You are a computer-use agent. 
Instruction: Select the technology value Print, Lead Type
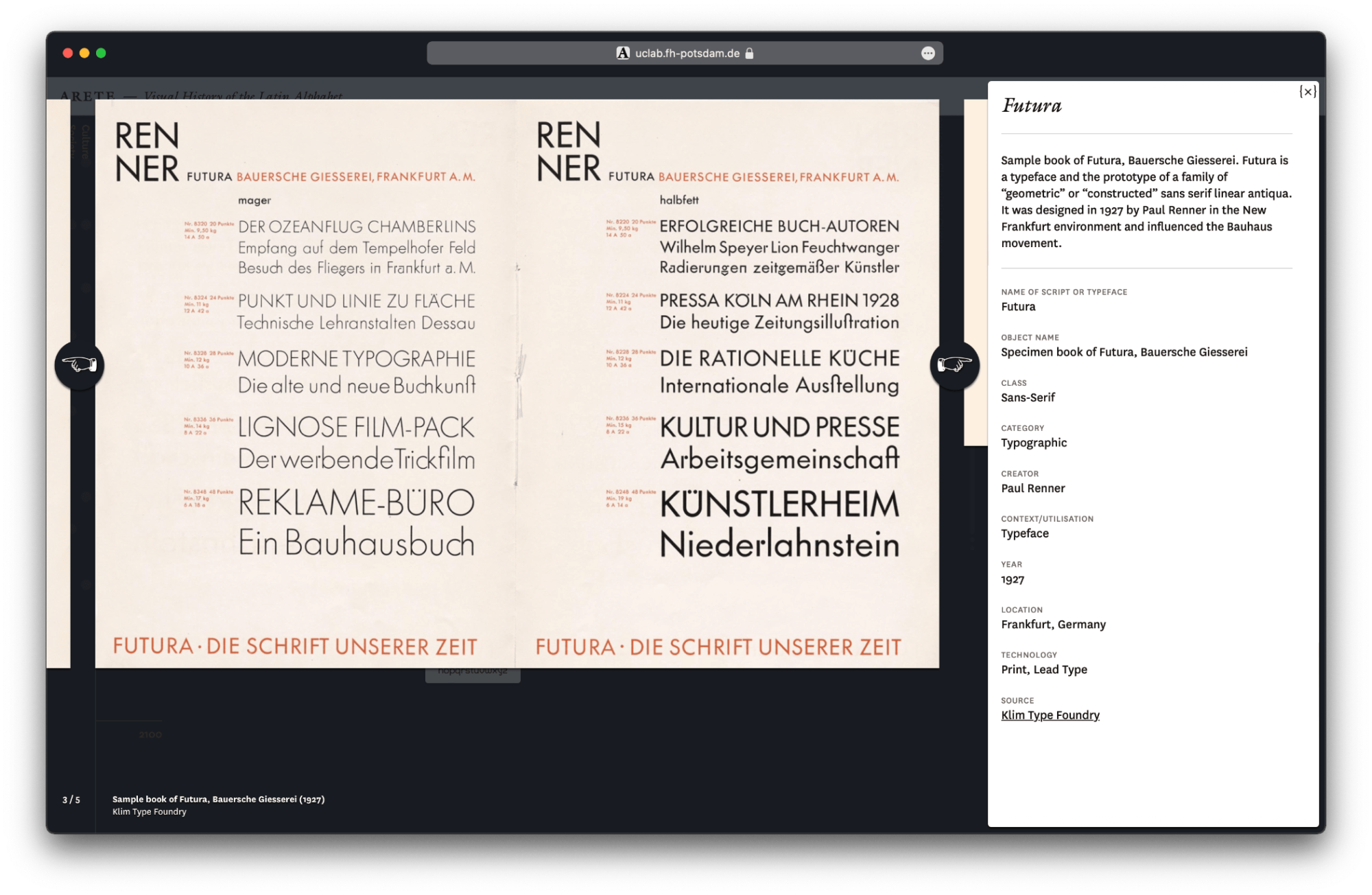[1043, 670]
